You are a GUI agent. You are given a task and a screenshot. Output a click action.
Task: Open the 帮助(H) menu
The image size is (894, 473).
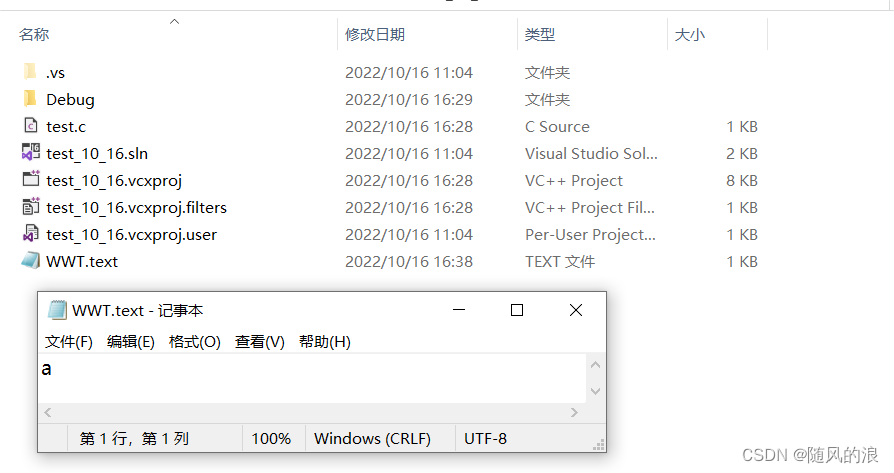(x=324, y=342)
